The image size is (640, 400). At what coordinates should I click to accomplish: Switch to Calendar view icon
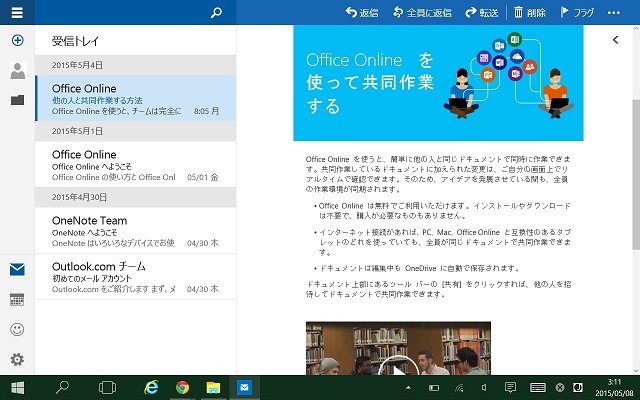(17, 300)
